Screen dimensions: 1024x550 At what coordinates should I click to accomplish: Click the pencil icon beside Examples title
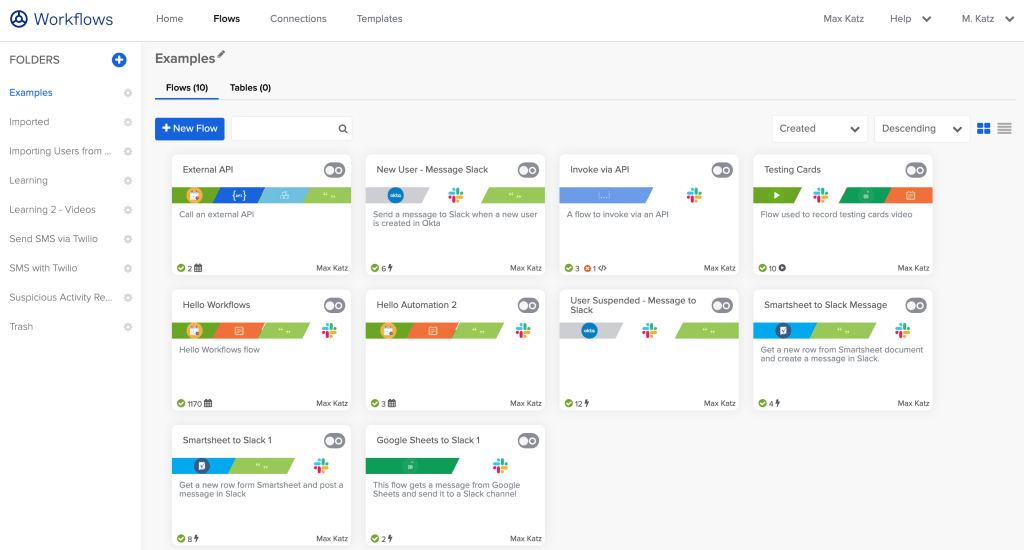221,56
